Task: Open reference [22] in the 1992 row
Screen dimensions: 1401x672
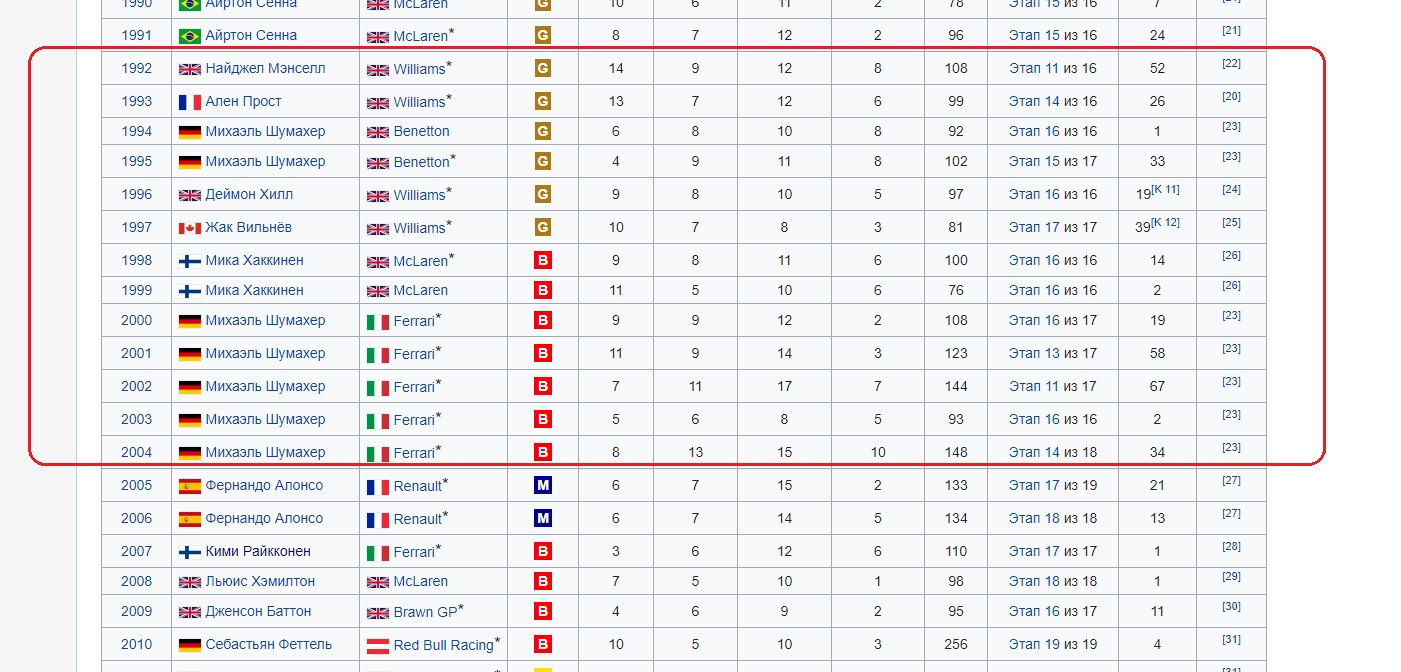Action: pos(1231,64)
